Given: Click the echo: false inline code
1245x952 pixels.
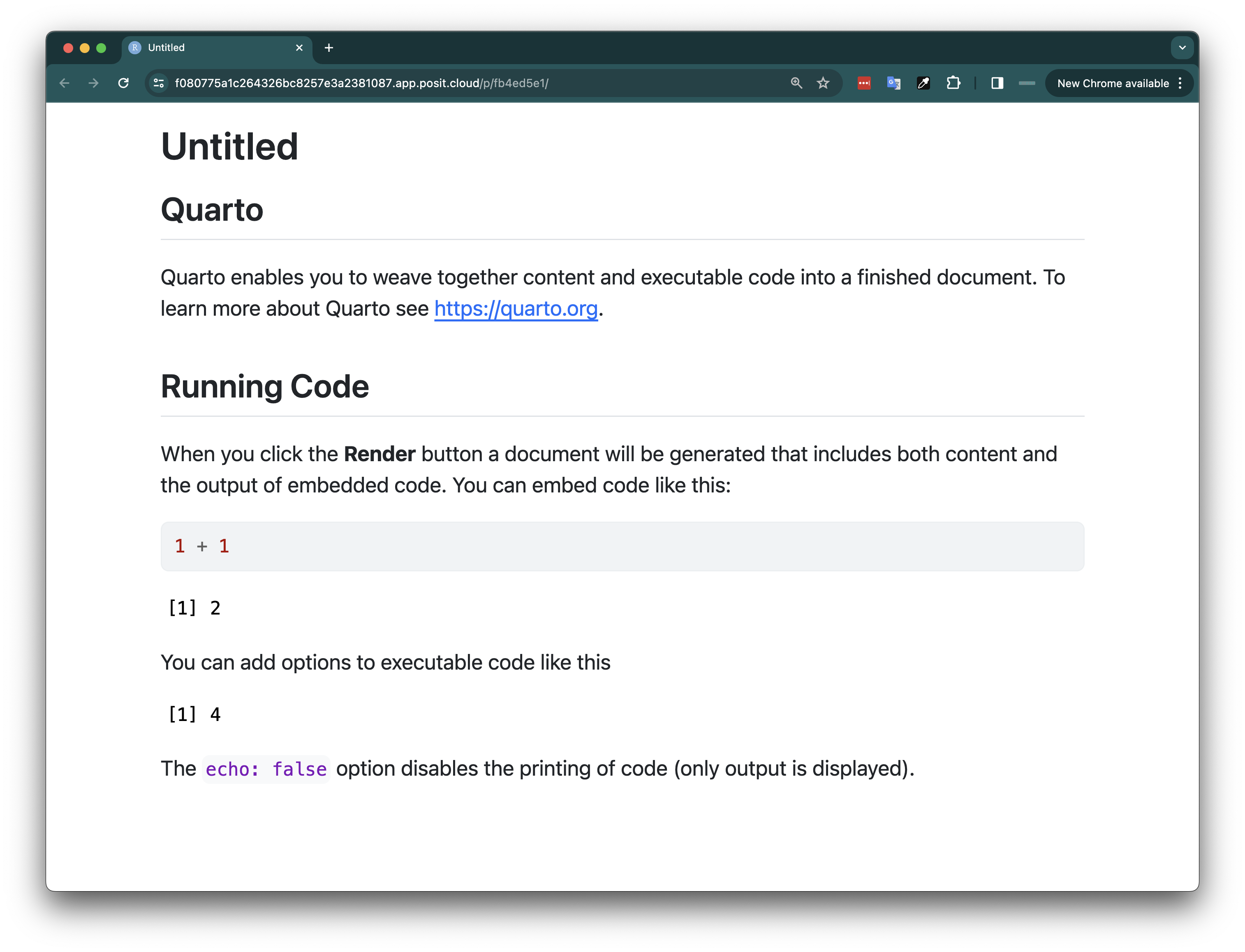Looking at the screenshot, I should 266,769.
